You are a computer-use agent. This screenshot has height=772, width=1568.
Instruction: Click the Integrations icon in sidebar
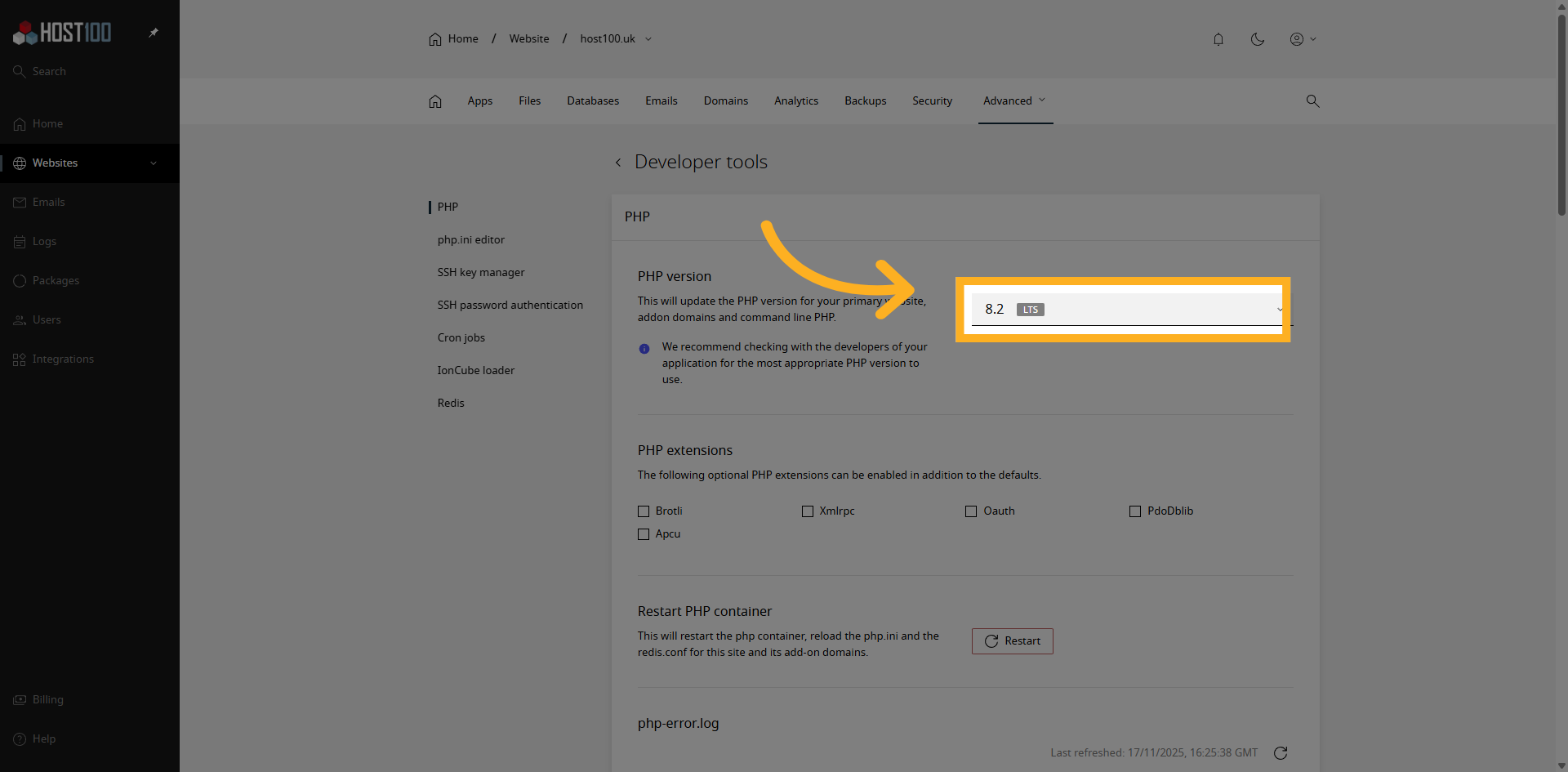20,359
